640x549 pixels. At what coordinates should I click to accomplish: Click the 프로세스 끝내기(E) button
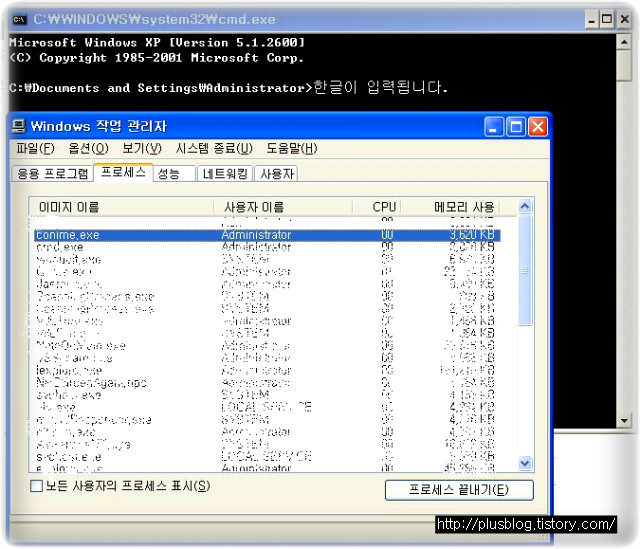(x=459, y=489)
